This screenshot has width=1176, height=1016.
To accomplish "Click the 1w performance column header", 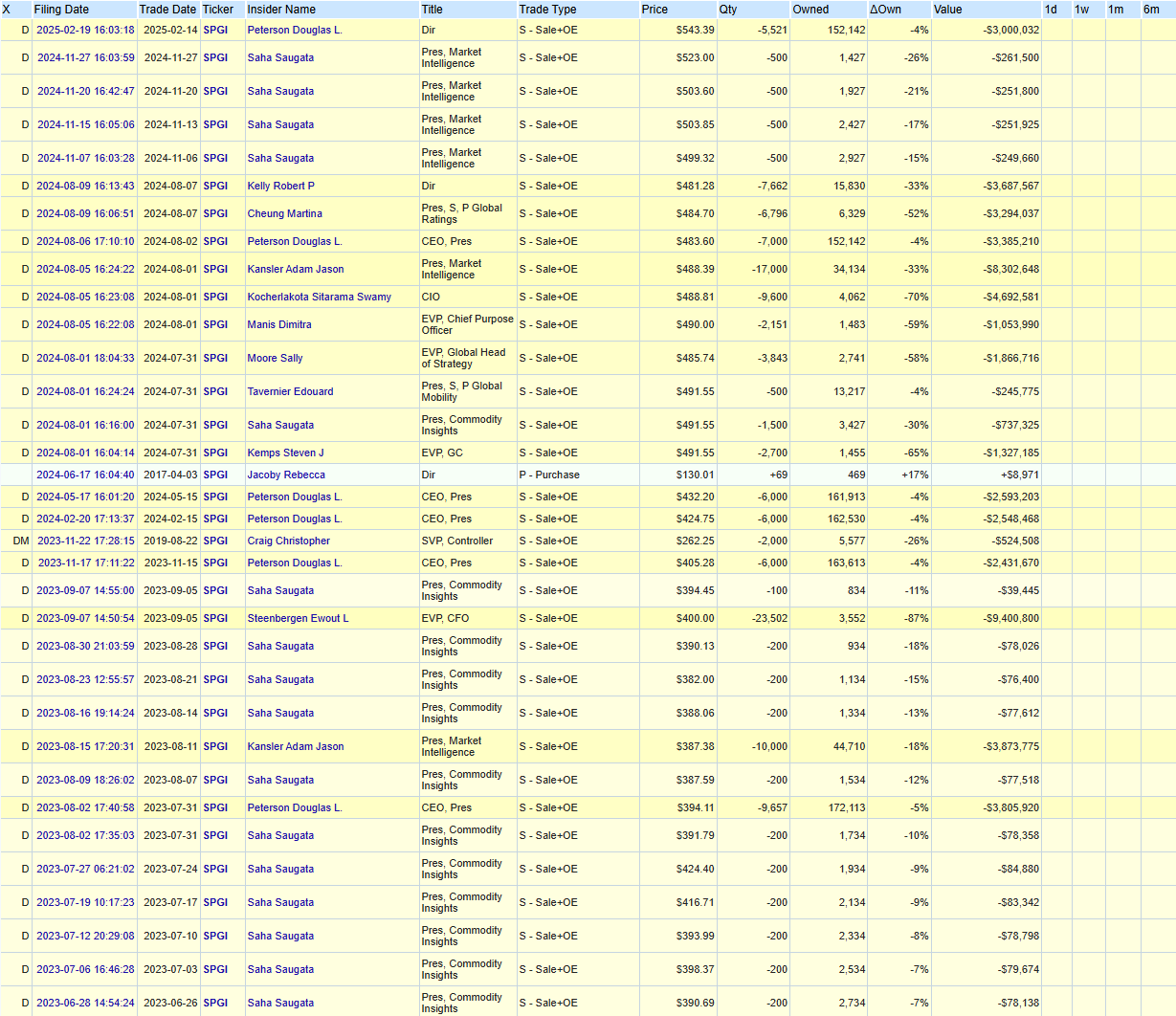I will click(1082, 10).
